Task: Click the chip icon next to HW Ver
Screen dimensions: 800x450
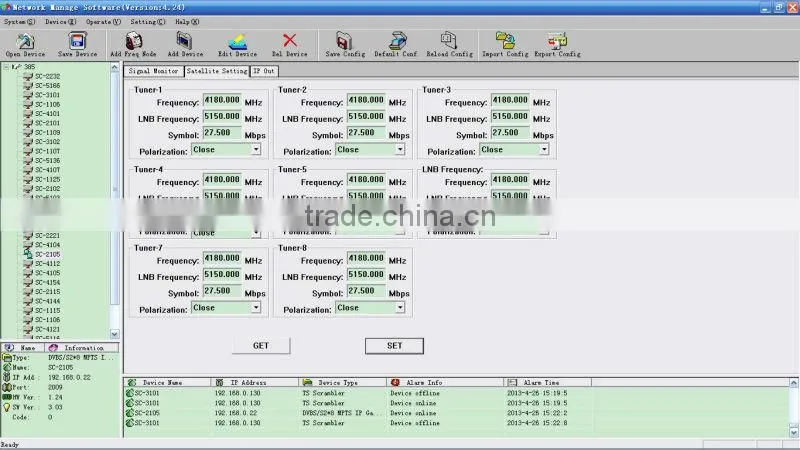Action: [7, 397]
